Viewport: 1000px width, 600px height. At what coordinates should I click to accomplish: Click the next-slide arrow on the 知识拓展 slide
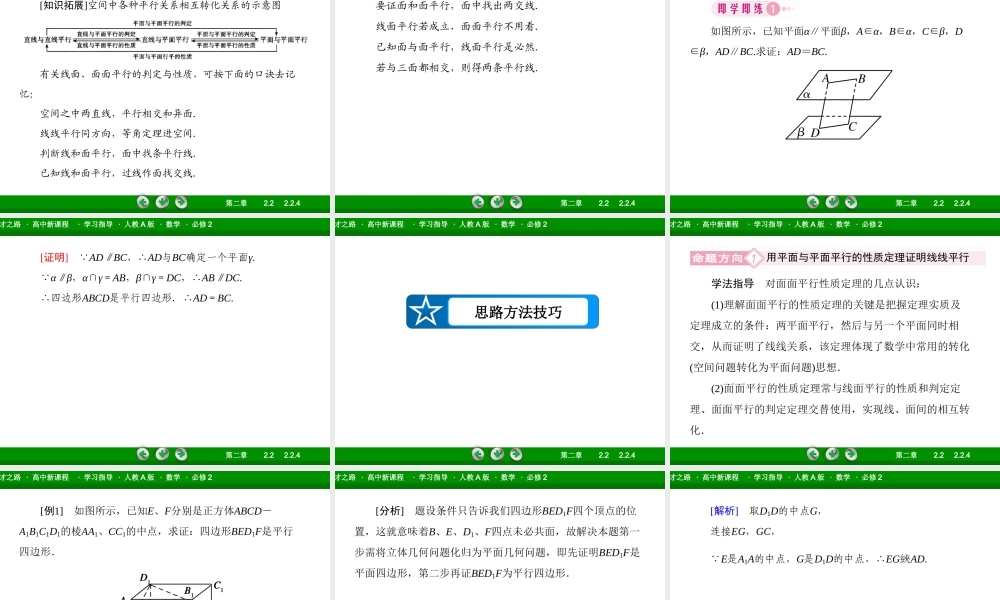[x=180, y=203]
